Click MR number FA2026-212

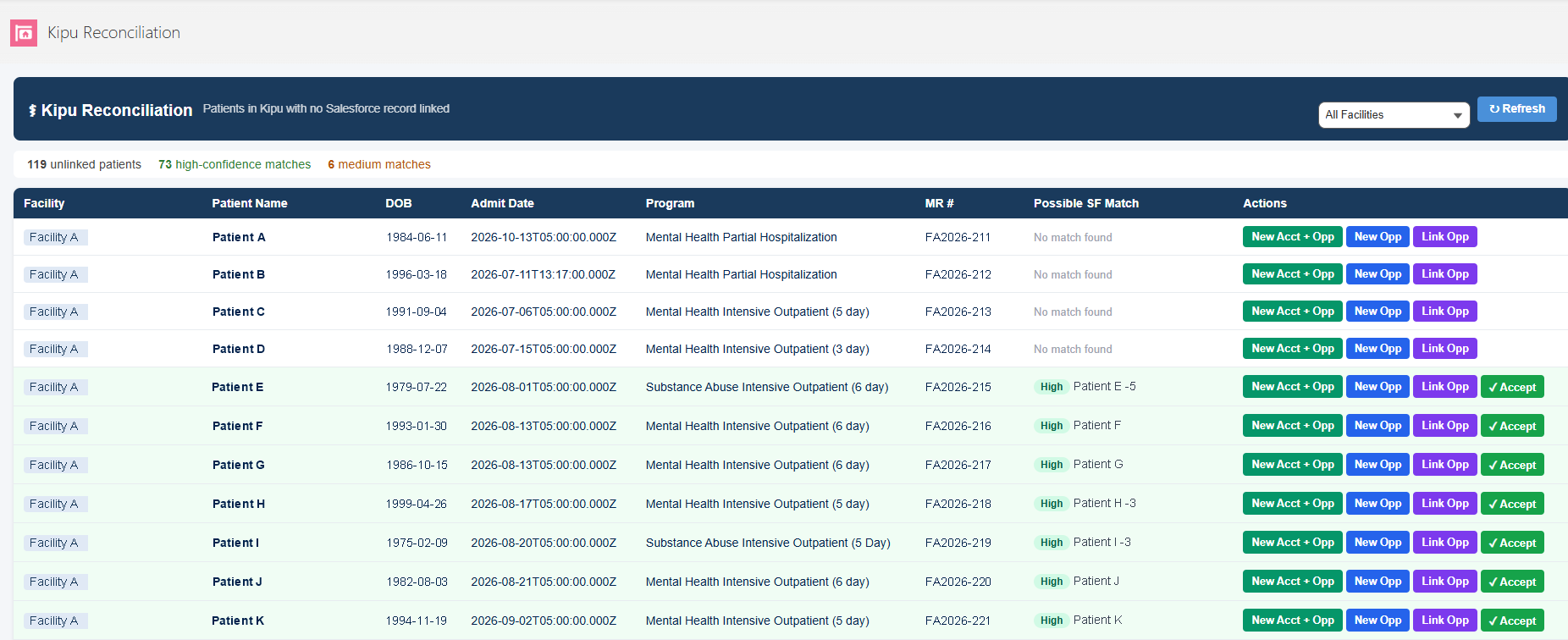pos(958,274)
